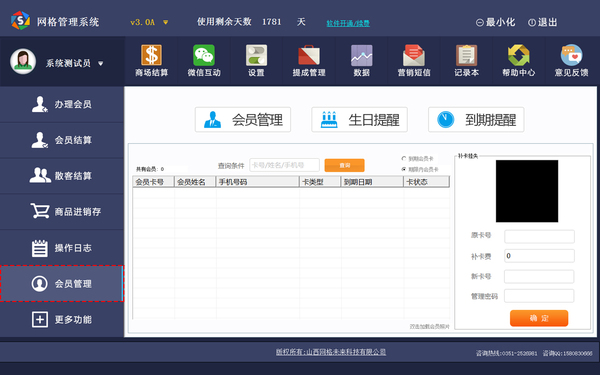The height and width of the screenshot is (375, 600).
Task: Open 帮助中心 icon
Action: pos(518,55)
